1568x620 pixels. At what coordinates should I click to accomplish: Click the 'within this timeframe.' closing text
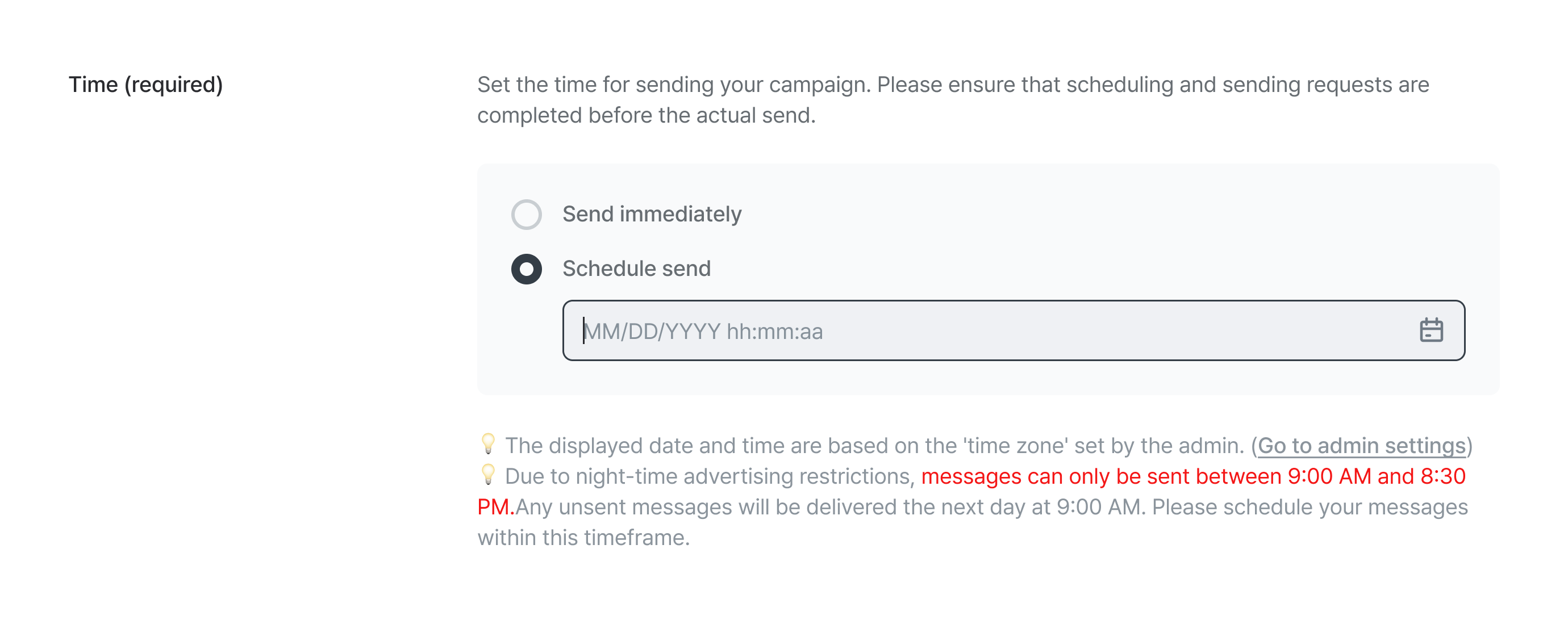click(584, 538)
